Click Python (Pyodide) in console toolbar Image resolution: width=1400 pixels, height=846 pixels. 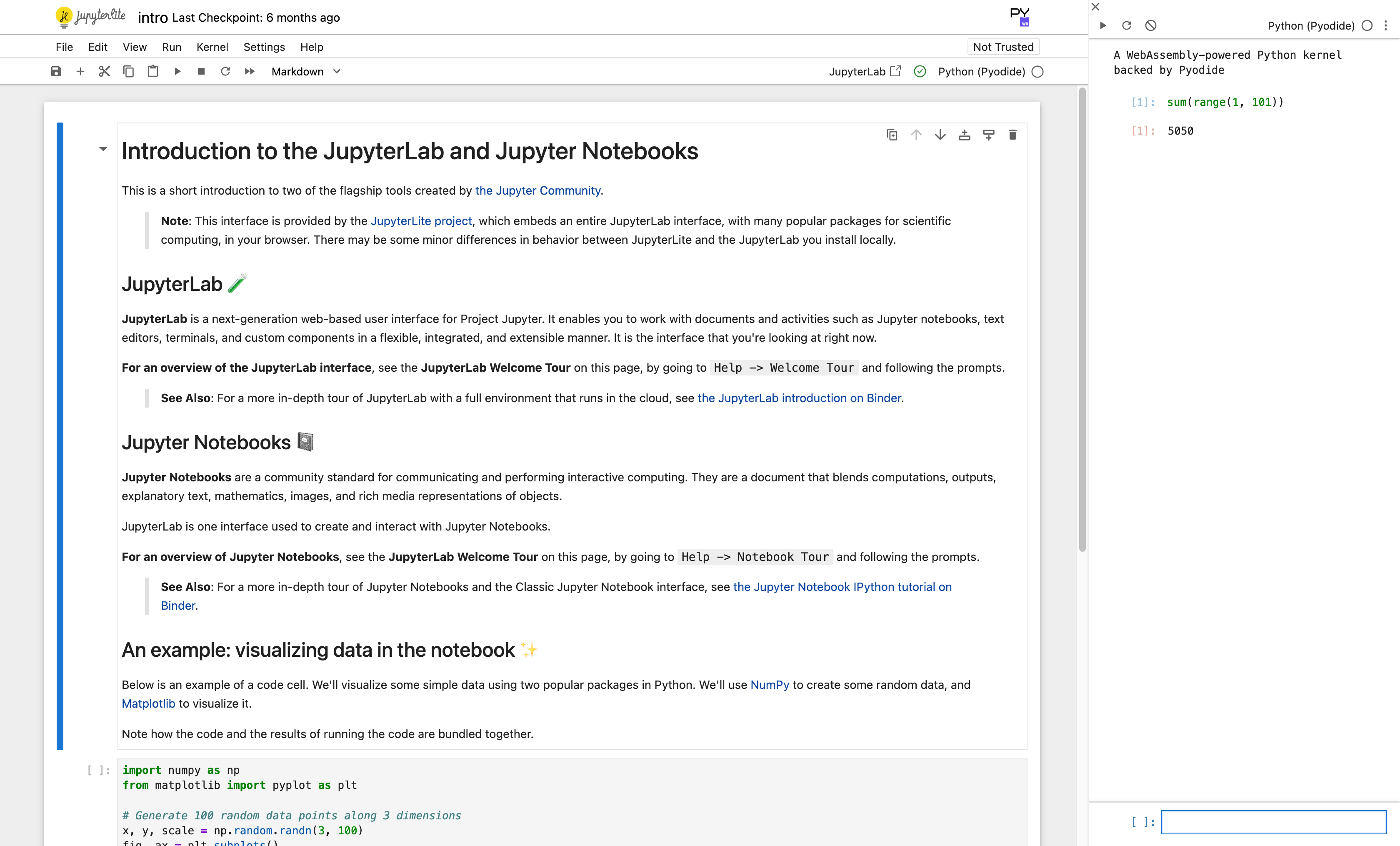tap(1311, 25)
